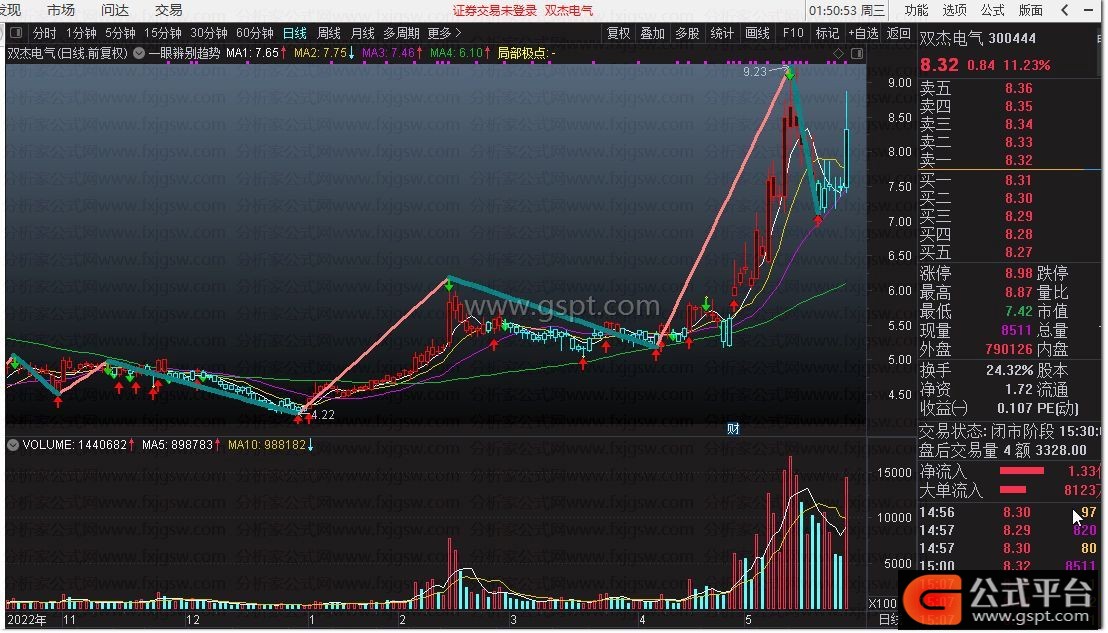Click the 复权 toolbar button
1108x633 pixels.
coord(618,33)
